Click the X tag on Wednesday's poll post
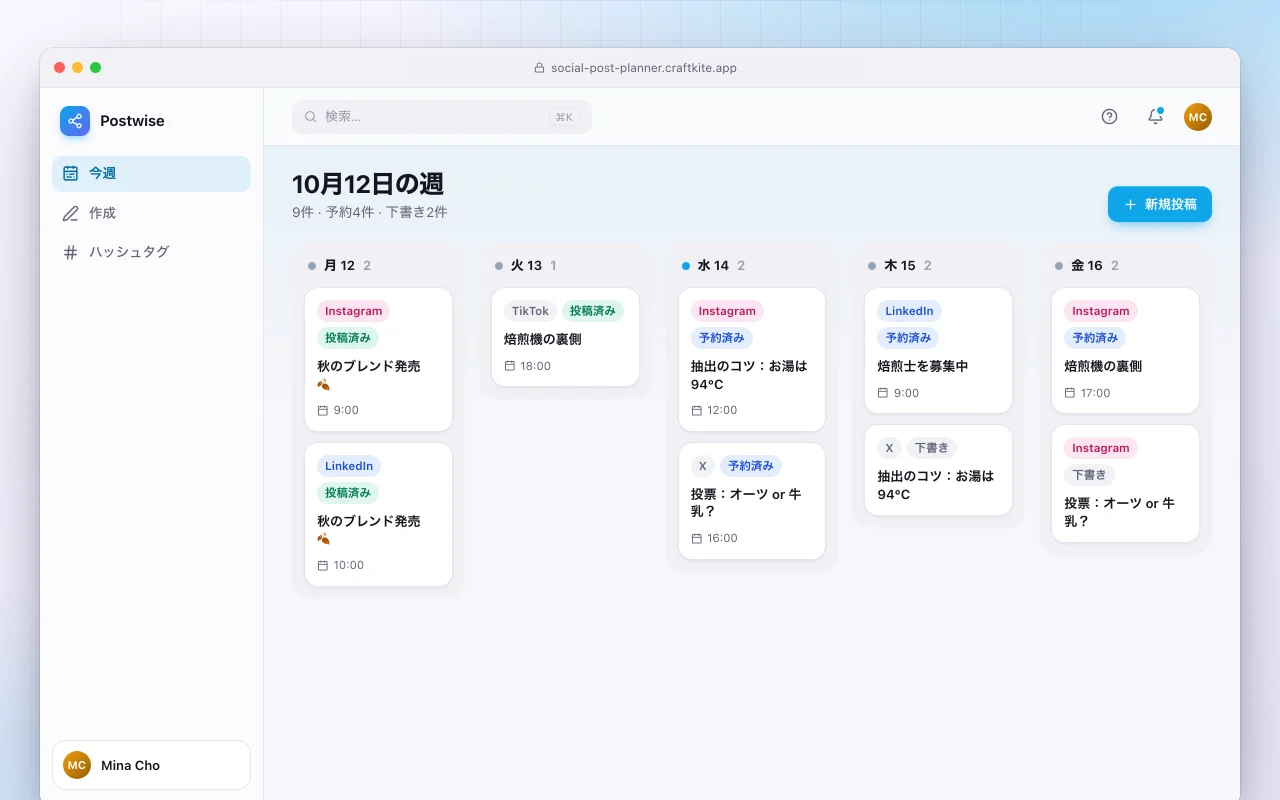 coord(703,466)
